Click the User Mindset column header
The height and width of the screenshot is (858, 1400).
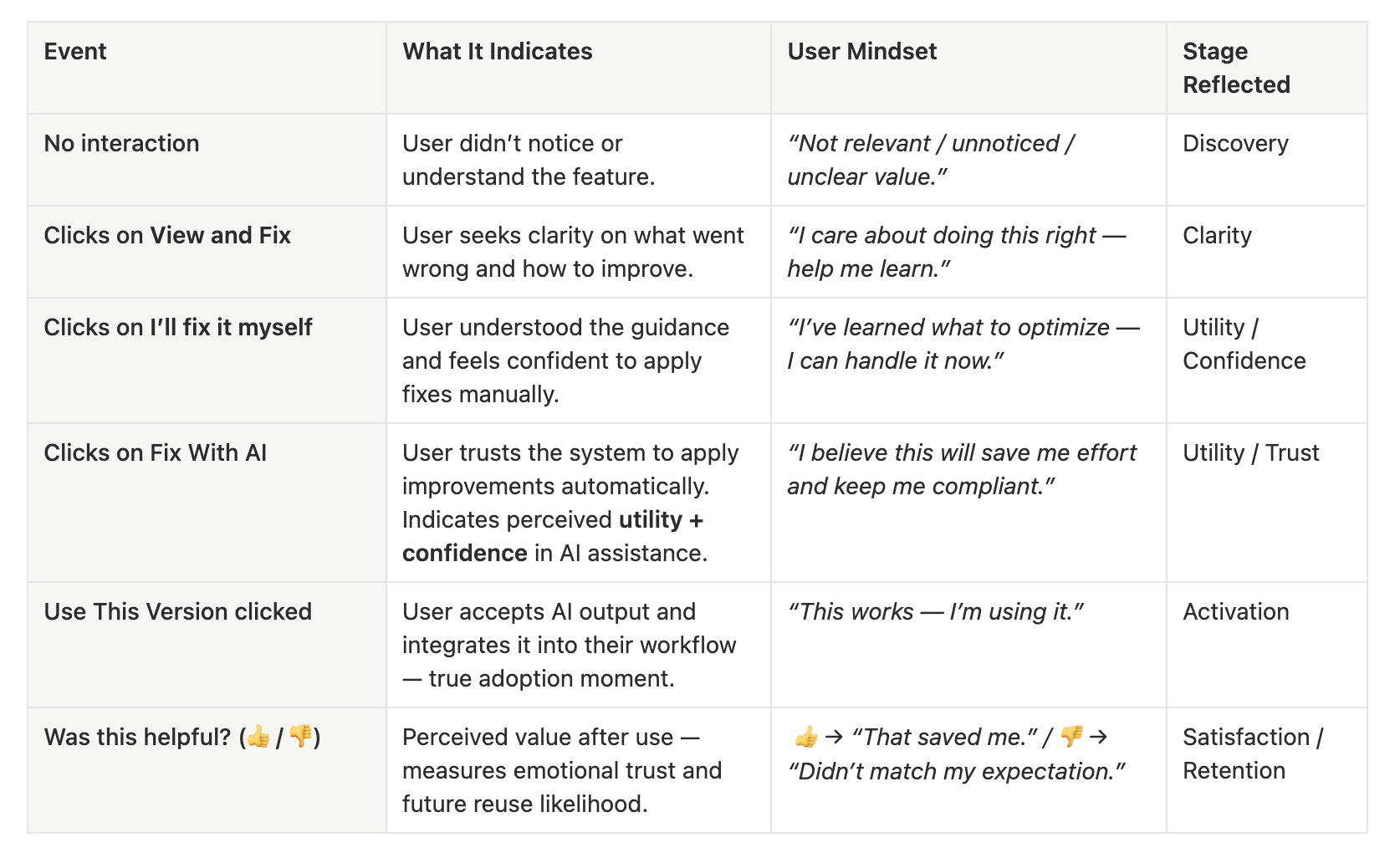click(968, 68)
